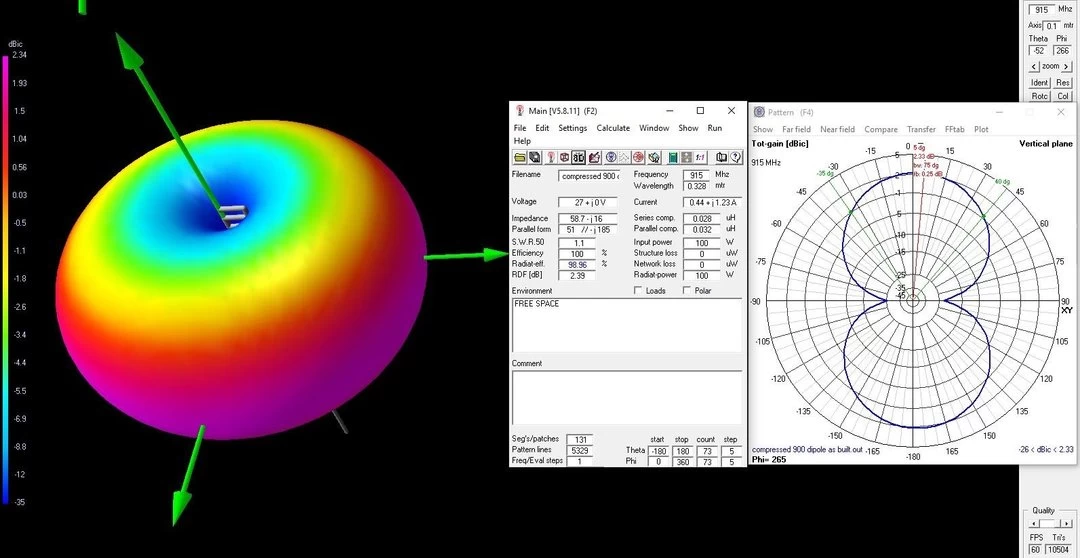Click the 3D viewer toolbar icon
This screenshot has height=558, width=1080.
(579, 158)
